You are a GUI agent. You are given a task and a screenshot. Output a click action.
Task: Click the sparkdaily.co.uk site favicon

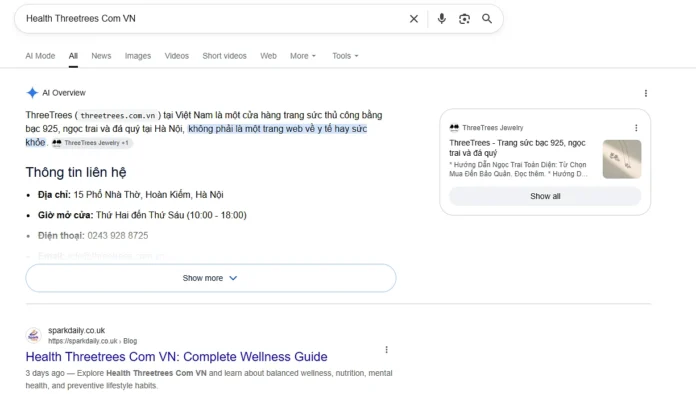[34, 335]
